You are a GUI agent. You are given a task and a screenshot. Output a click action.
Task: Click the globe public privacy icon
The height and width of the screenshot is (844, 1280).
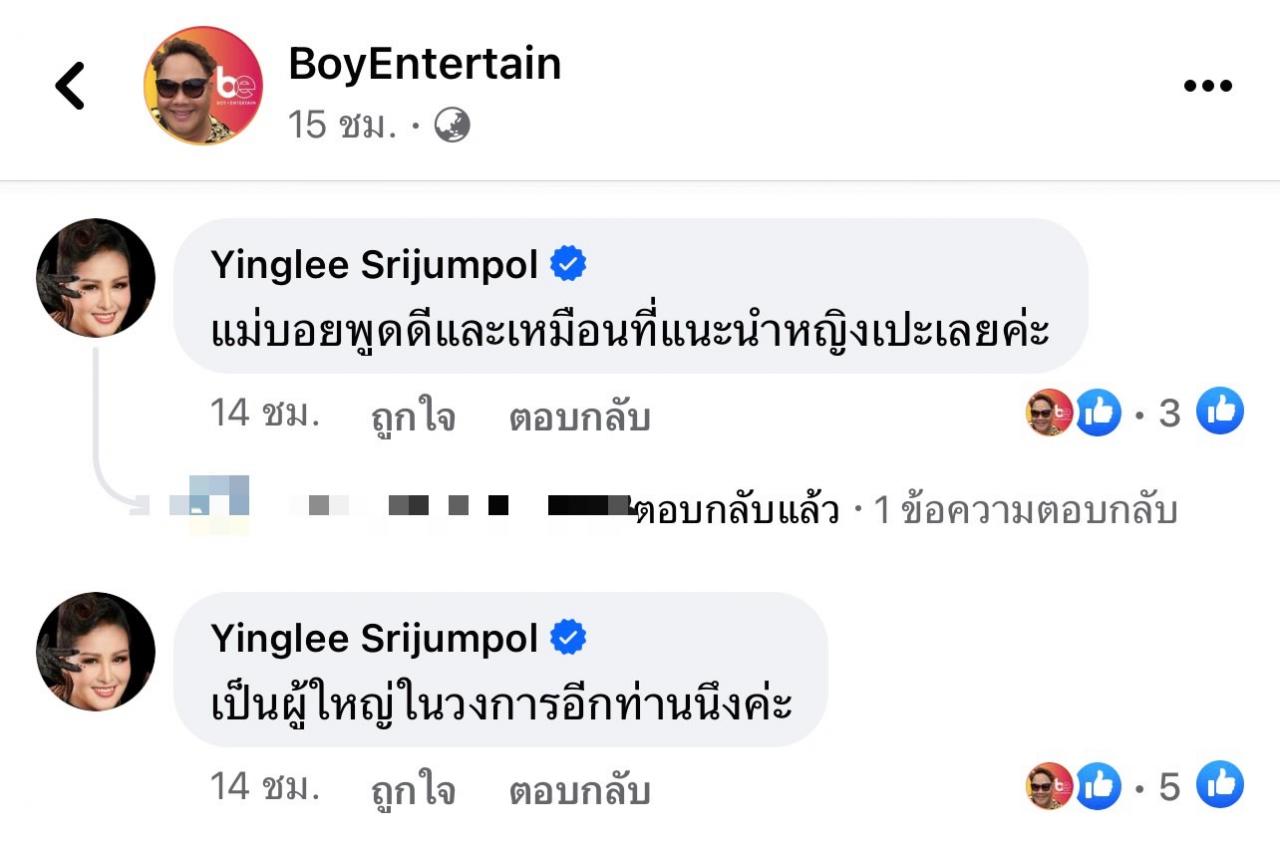tap(452, 125)
